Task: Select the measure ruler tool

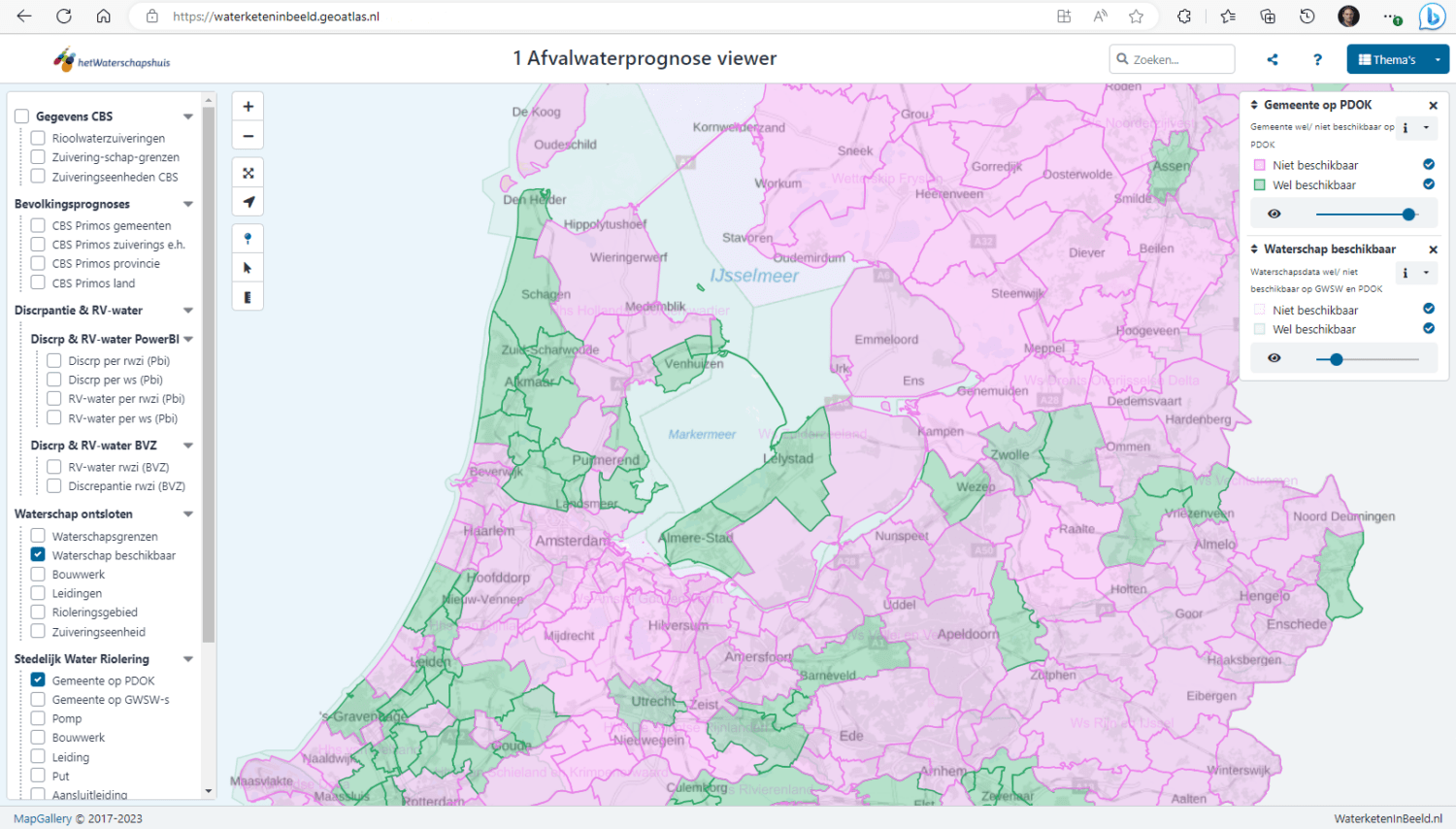Action: coord(248,296)
